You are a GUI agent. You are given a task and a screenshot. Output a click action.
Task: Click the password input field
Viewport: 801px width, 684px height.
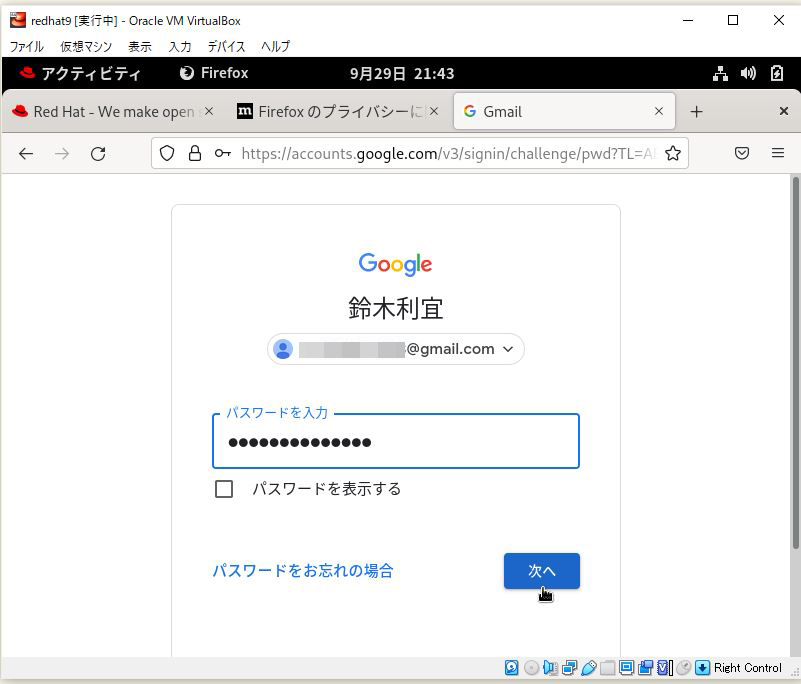click(396, 441)
